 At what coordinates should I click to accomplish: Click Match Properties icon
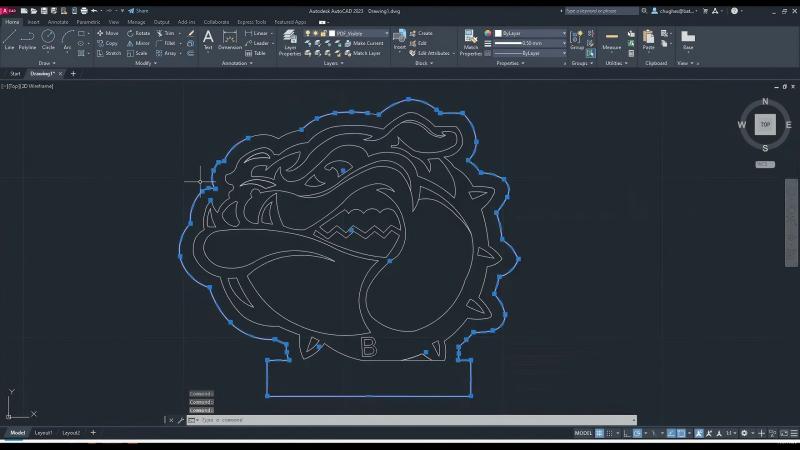pyautogui.click(x=470, y=42)
